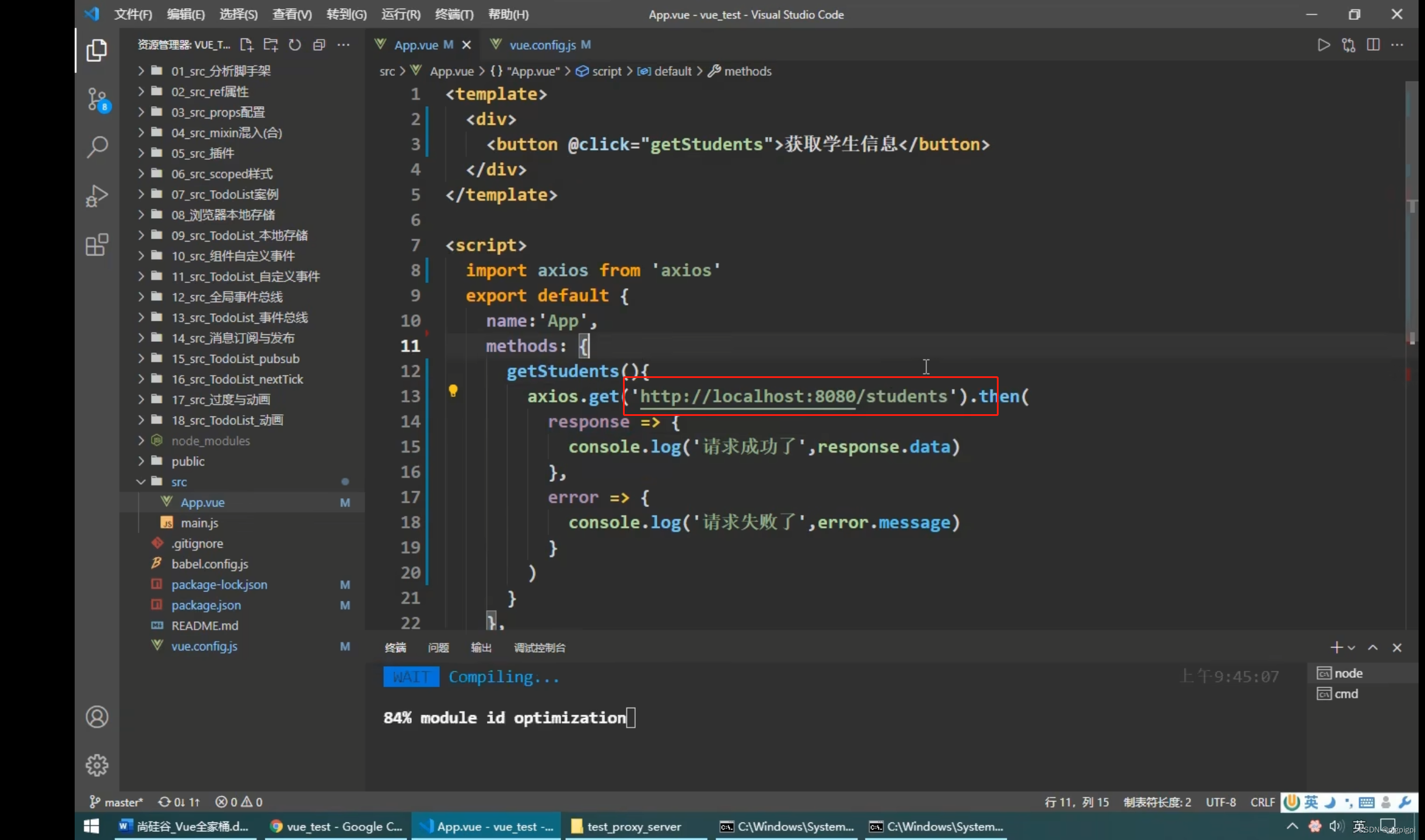Expand the public folder
The height and width of the screenshot is (840, 1425).
click(x=243, y=461)
